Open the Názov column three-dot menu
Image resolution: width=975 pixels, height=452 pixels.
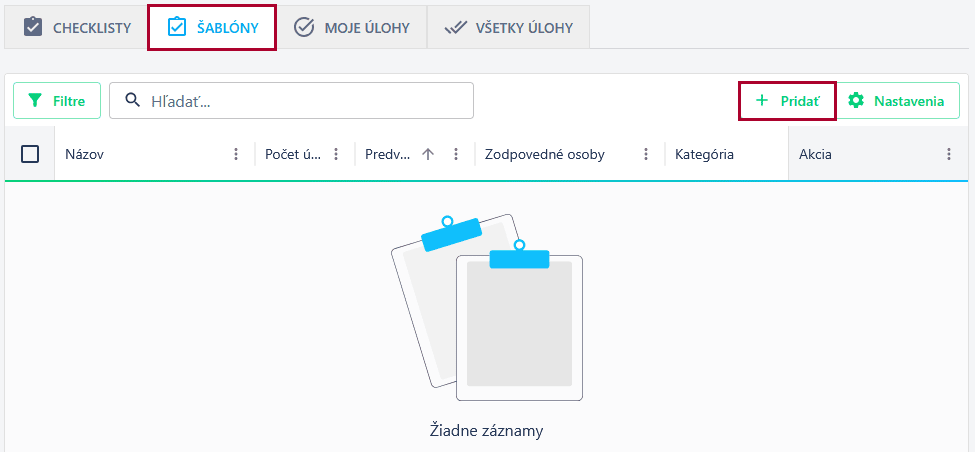pos(236,154)
